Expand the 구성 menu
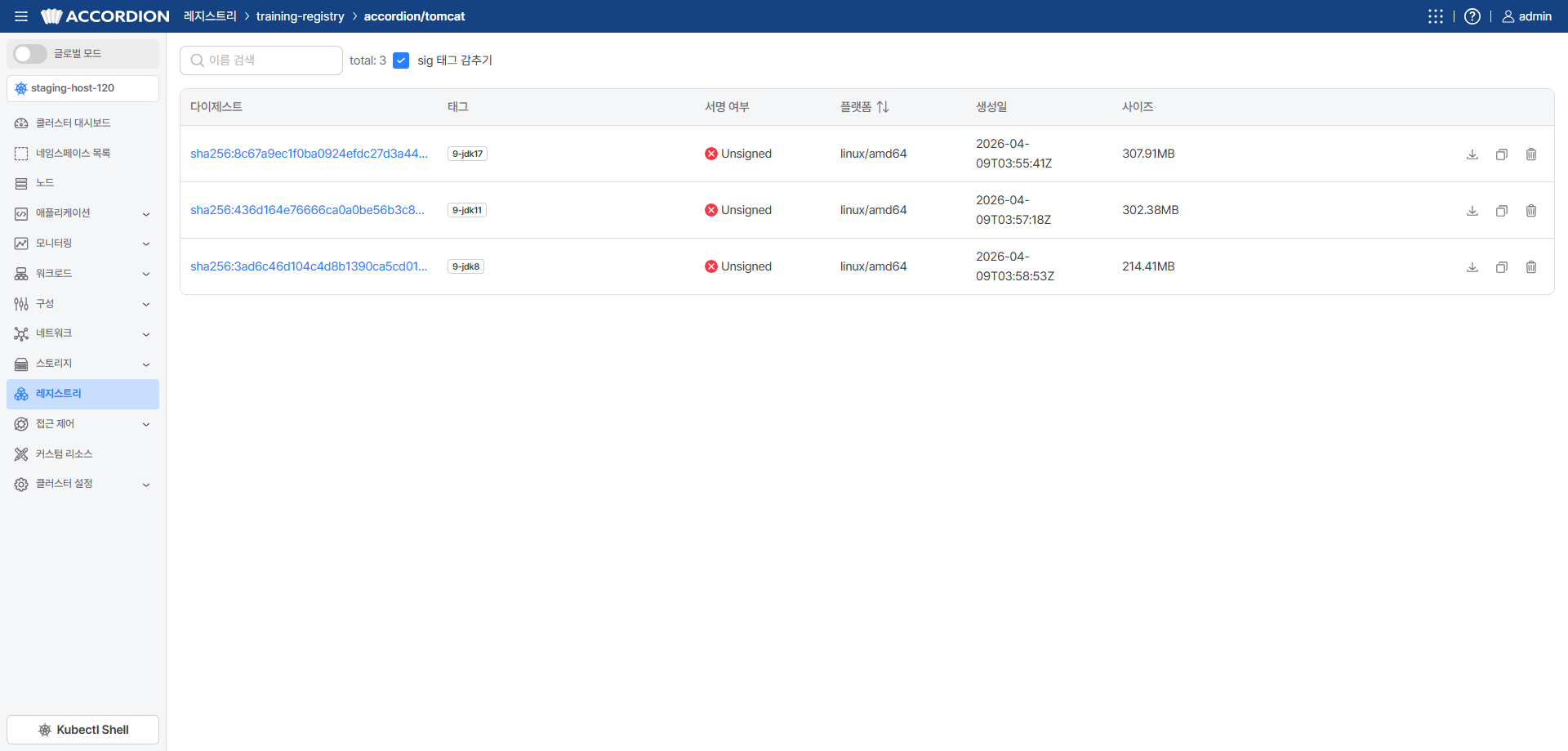 point(82,304)
